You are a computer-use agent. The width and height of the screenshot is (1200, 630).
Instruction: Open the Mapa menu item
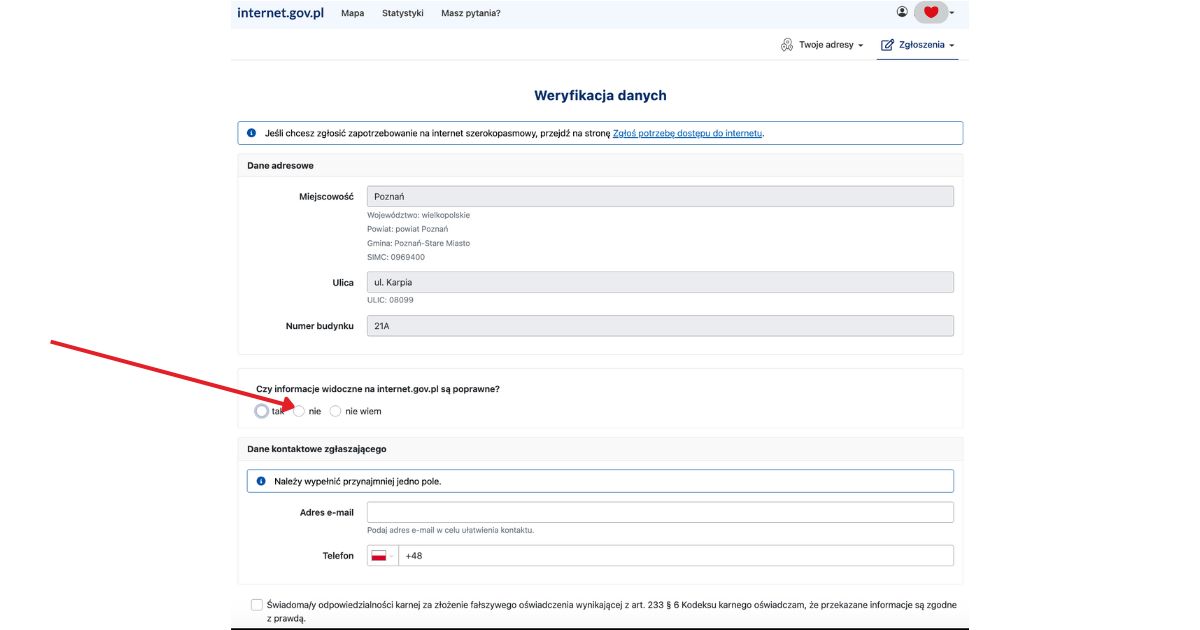pyautogui.click(x=352, y=13)
